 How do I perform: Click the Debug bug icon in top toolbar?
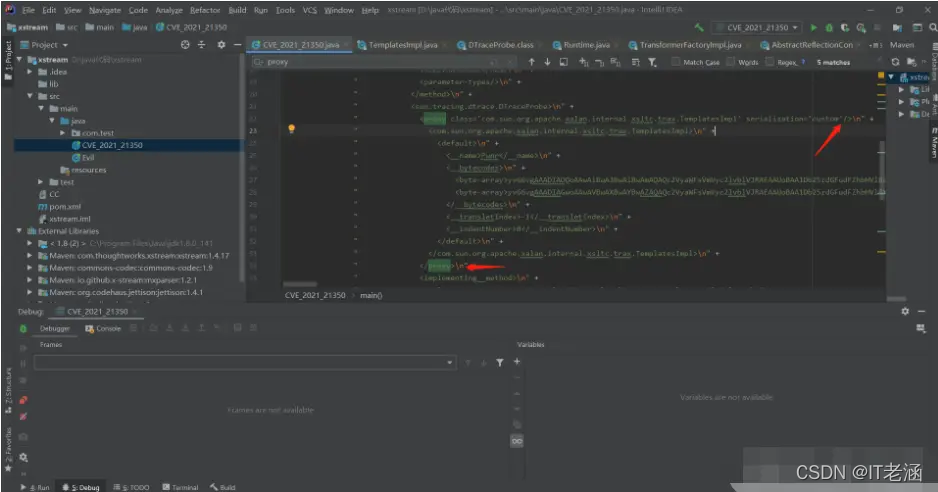829,28
